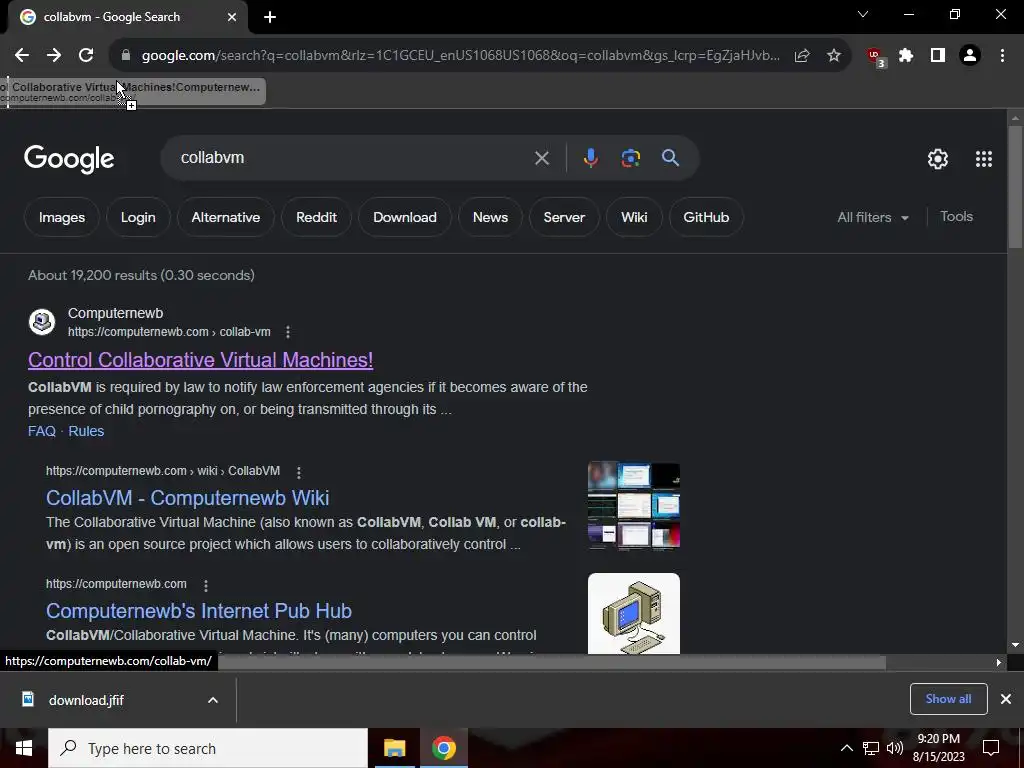View site information via the lock icon
1024x768 pixels.
(x=125, y=56)
